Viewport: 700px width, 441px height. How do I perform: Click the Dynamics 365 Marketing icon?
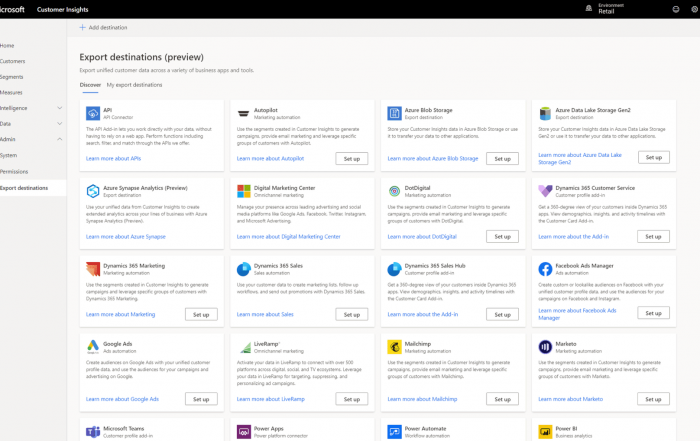click(93, 269)
